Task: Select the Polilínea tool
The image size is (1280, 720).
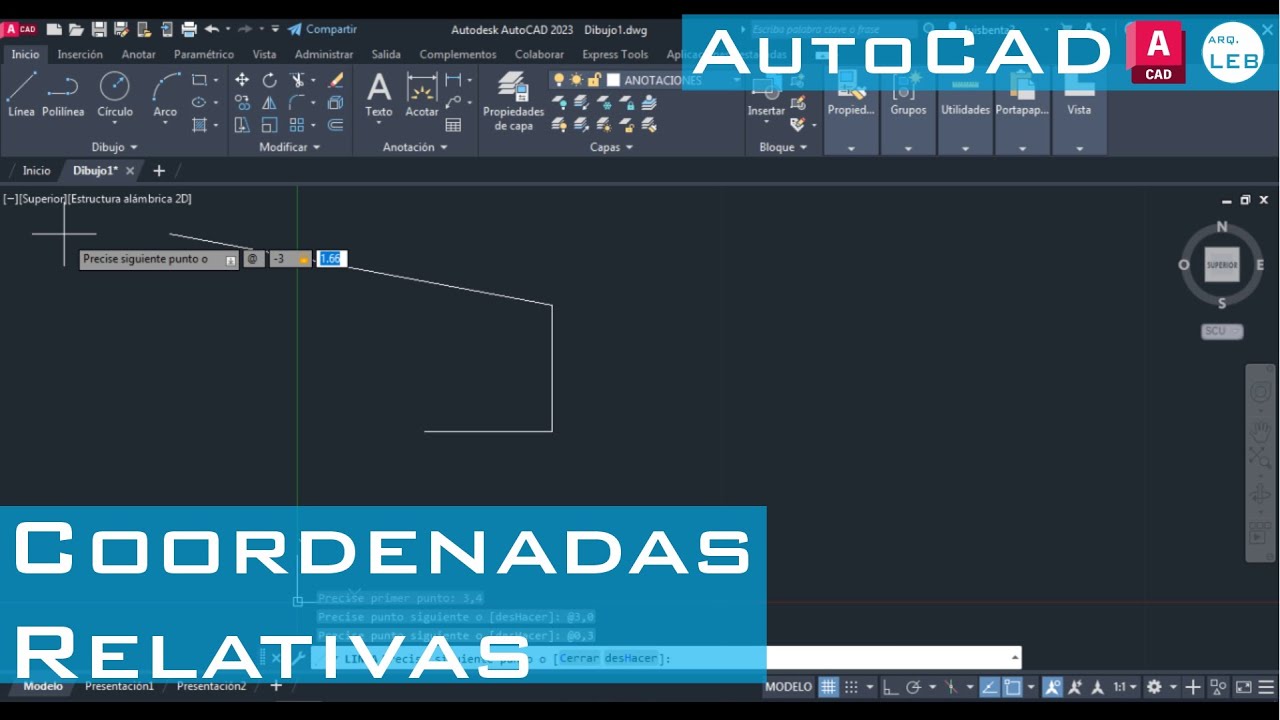Action: pos(63,95)
